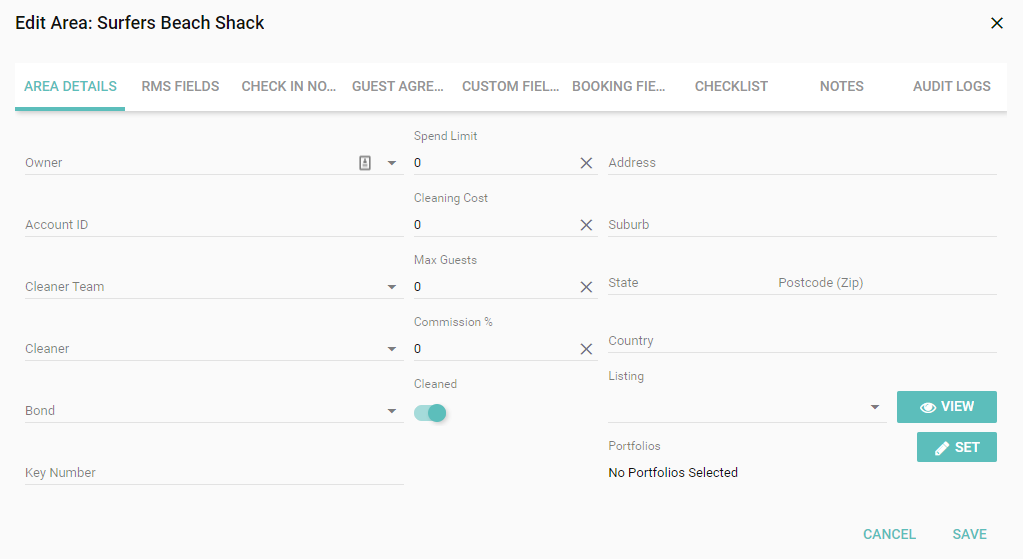View the selected listing
This screenshot has width=1023, height=559.
pos(946,407)
